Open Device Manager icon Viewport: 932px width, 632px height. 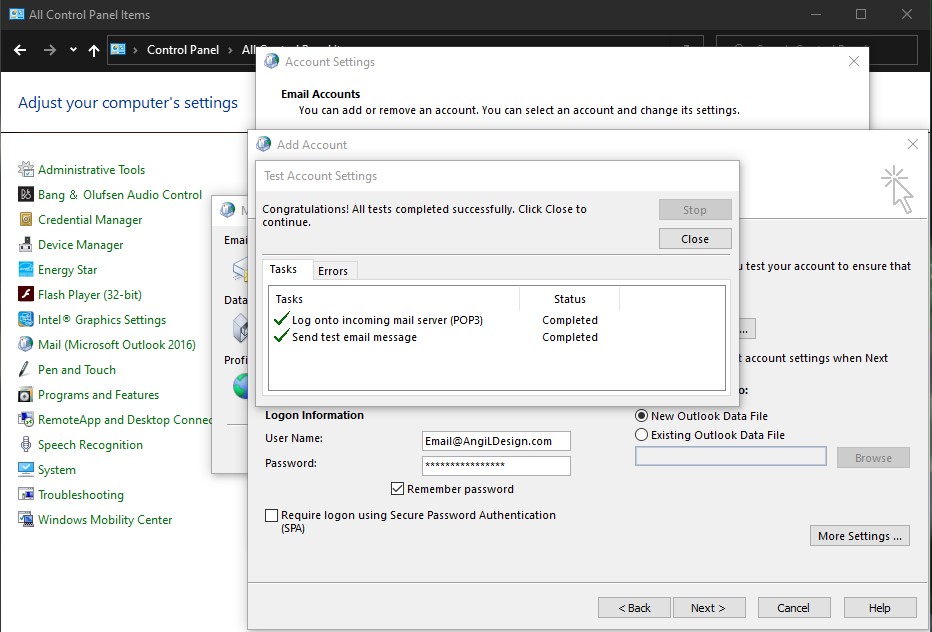tap(26, 244)
